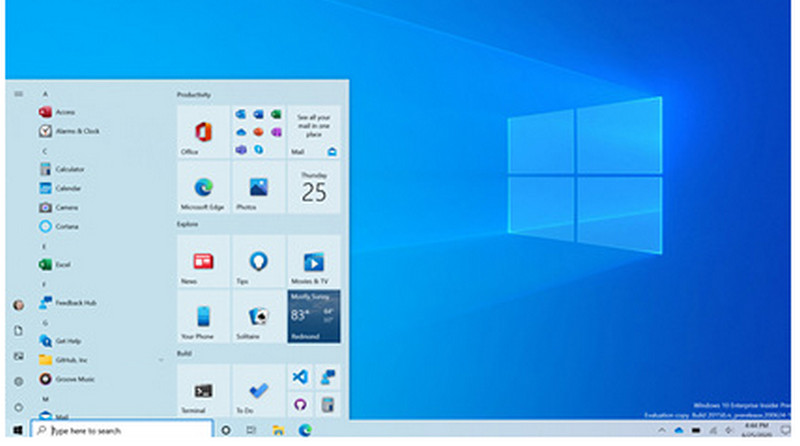Open Documents from the Start left rail
Image resolution: width=800 pixels, height=446 pixels.
pos(18,331)
